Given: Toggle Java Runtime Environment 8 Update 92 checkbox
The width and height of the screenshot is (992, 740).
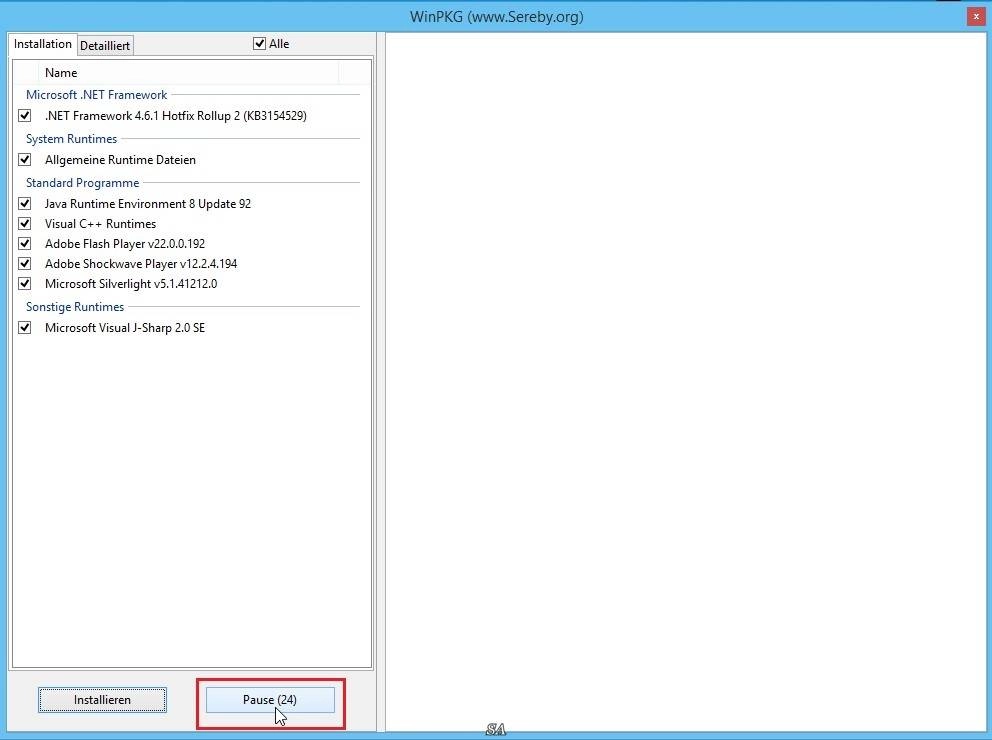Looking at the screenshot, I should [25, 204].
